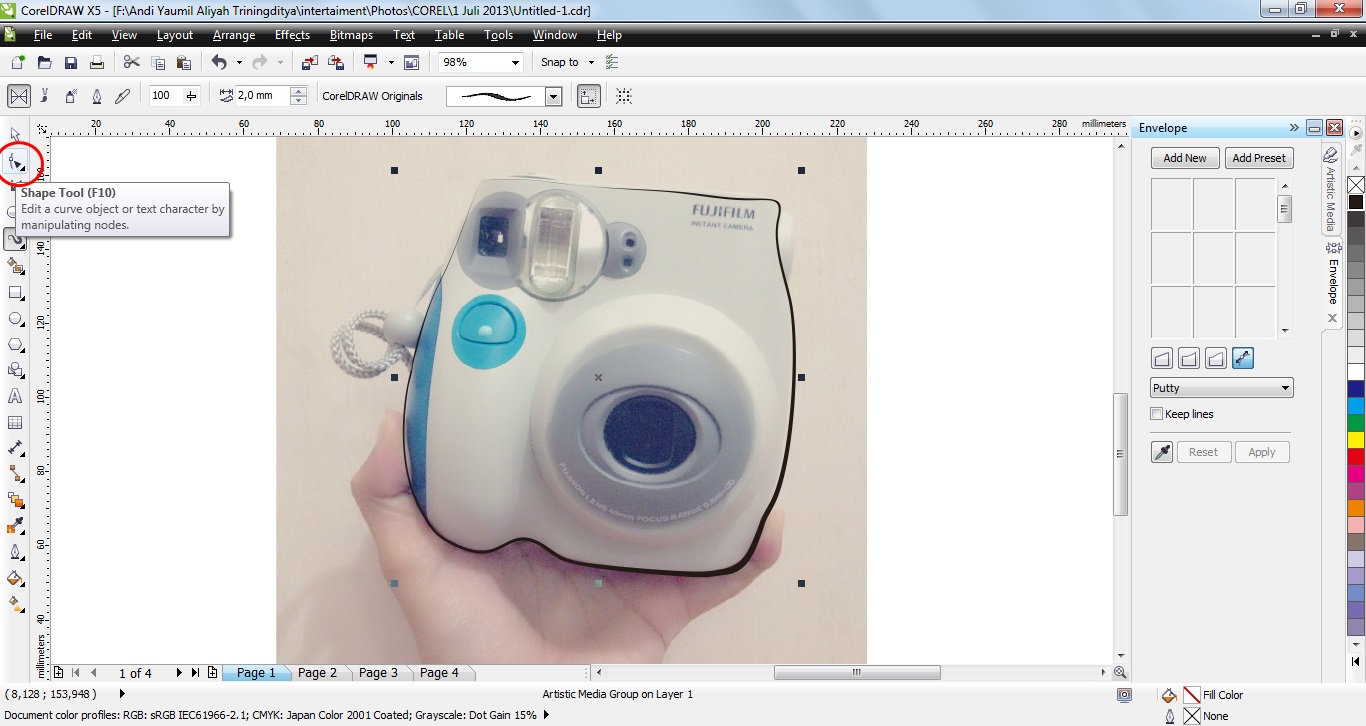
Task: Select the Interactive Fill tool
Action: click(x=15, y=604)
